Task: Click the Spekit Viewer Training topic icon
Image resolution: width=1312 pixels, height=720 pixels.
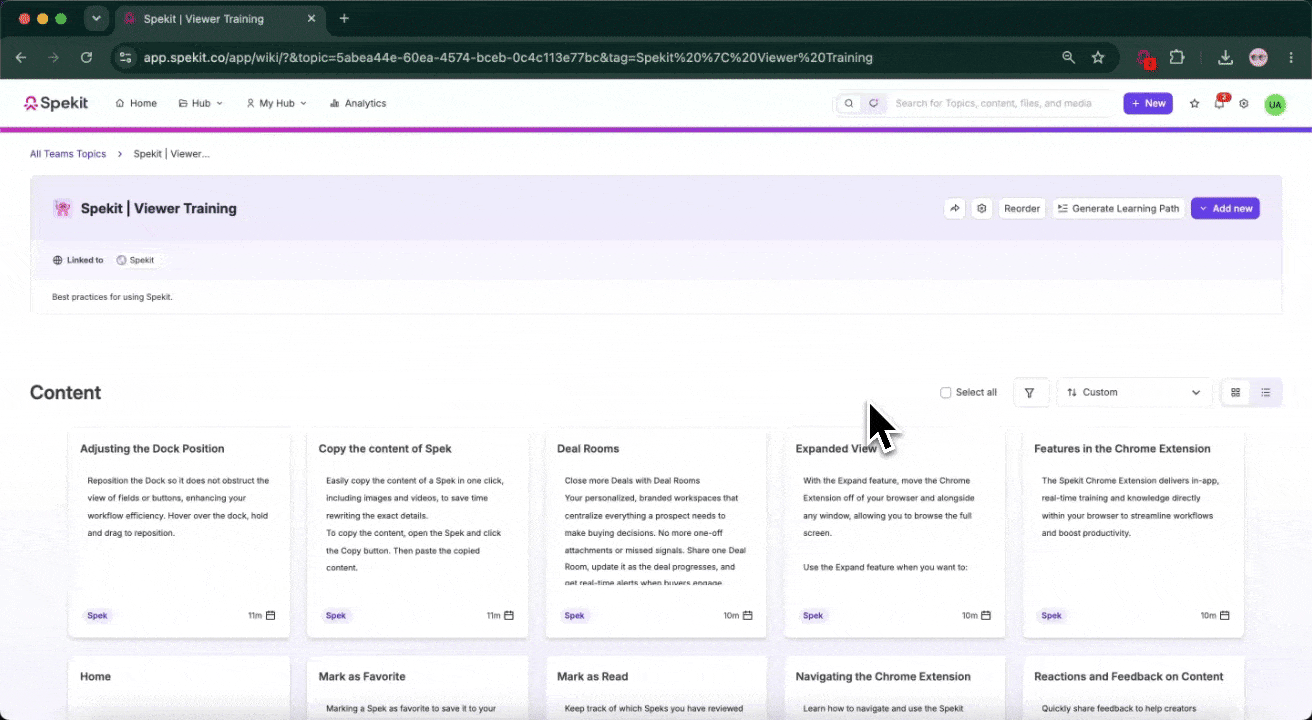Action: (63, 208)
